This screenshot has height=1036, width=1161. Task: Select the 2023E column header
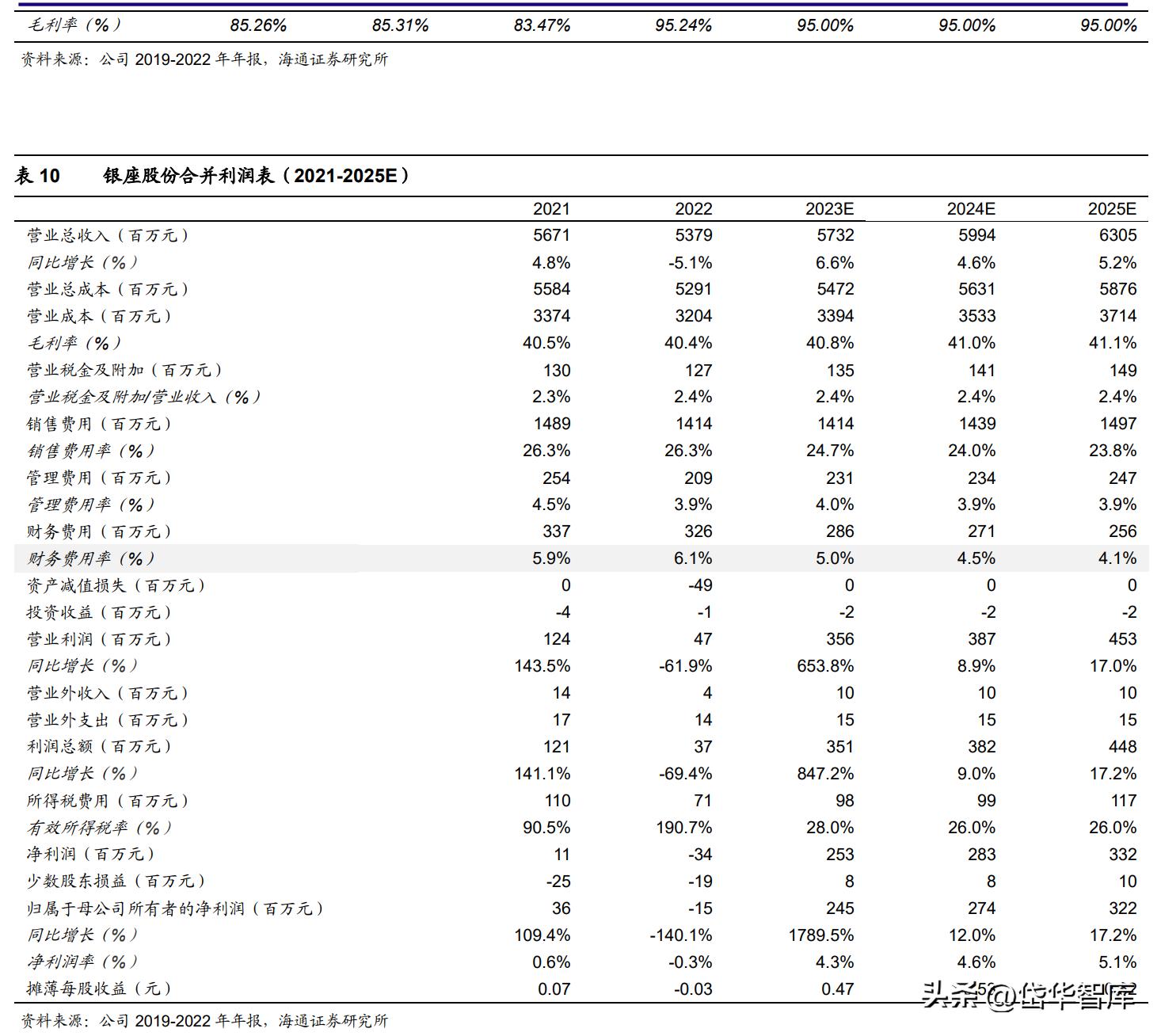coord(829,208)
